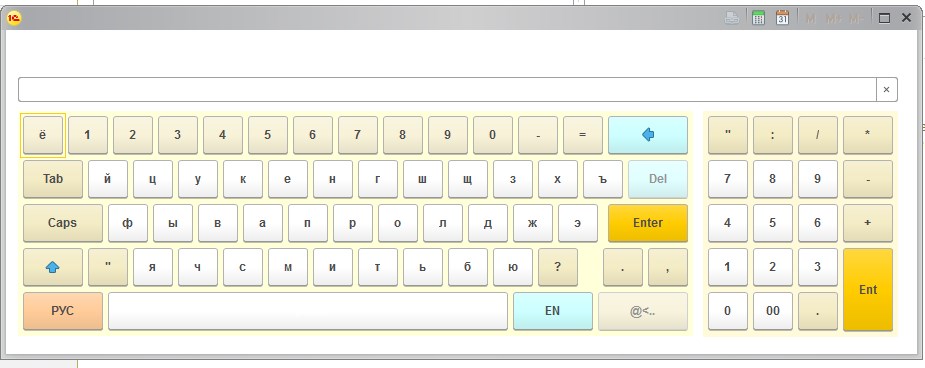This screenshot has width=925, height=368.
Task: Click the question mark key
Action: tap(557, 267)
